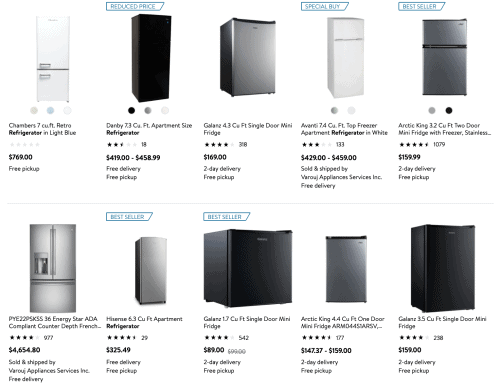View Galanz 4.3 Cu Ft mini fridge image
The image size is (500, 387).
click(x=248, y=57)
